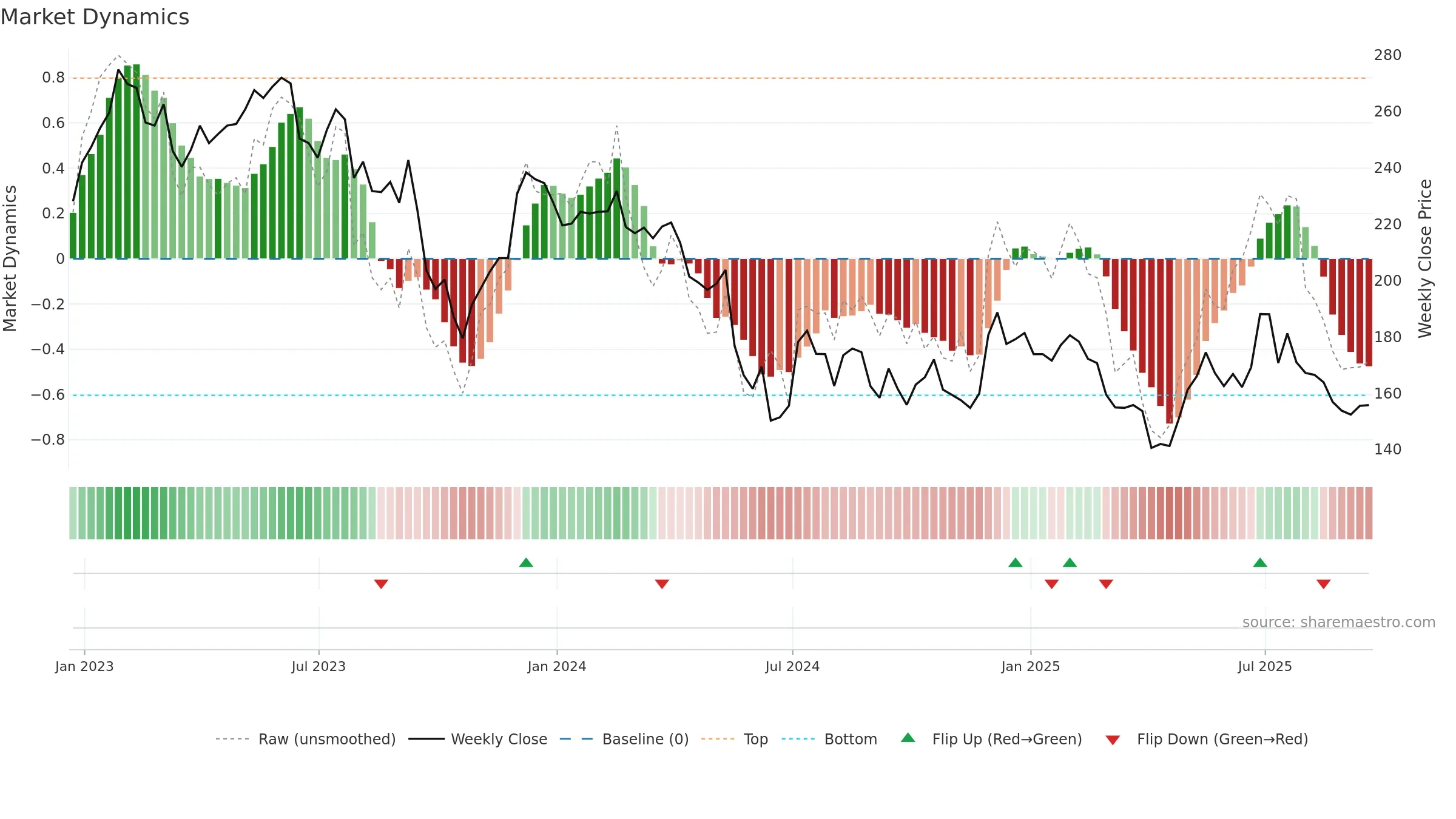Click the green Flip Up triangle in the legend

click(x=908, y=738)
